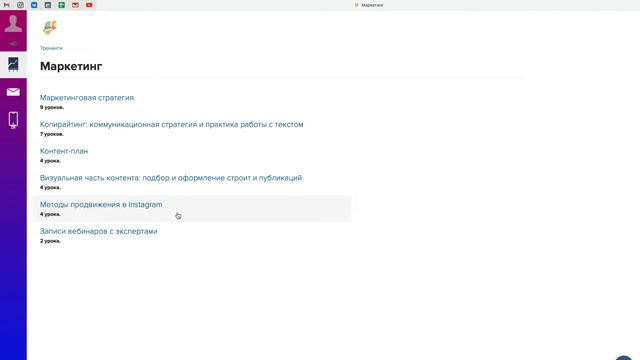
Task: Open the messages envelope icon in sidebar
Action: click(13, 92)
